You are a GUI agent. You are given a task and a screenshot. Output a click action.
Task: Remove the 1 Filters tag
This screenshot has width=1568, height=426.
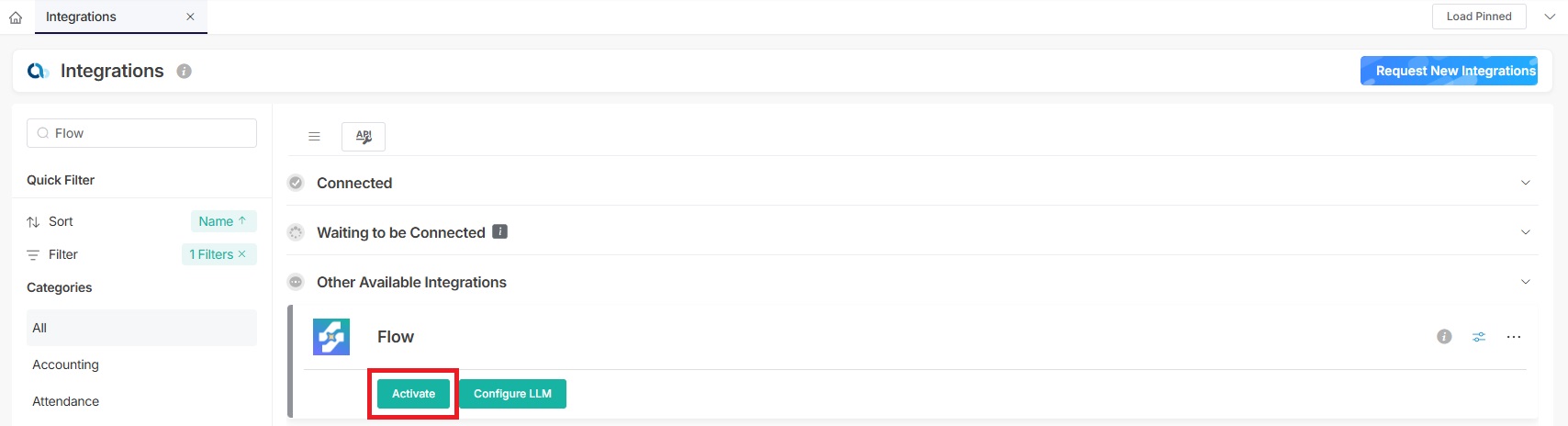242,254
